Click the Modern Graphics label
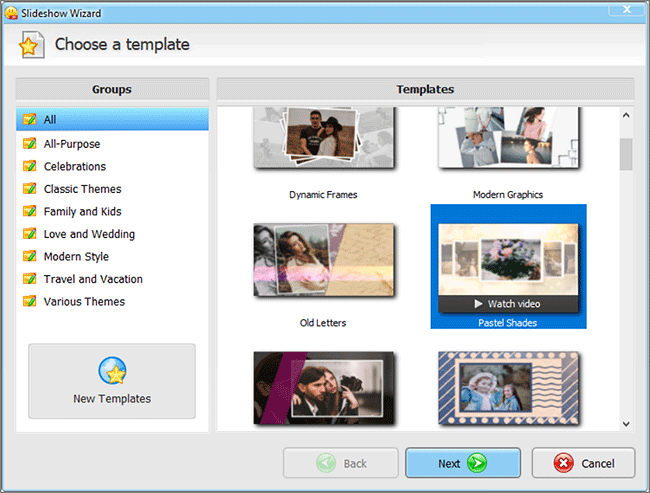The height and width of the screenshot is (493, 650). click(508, 195)
